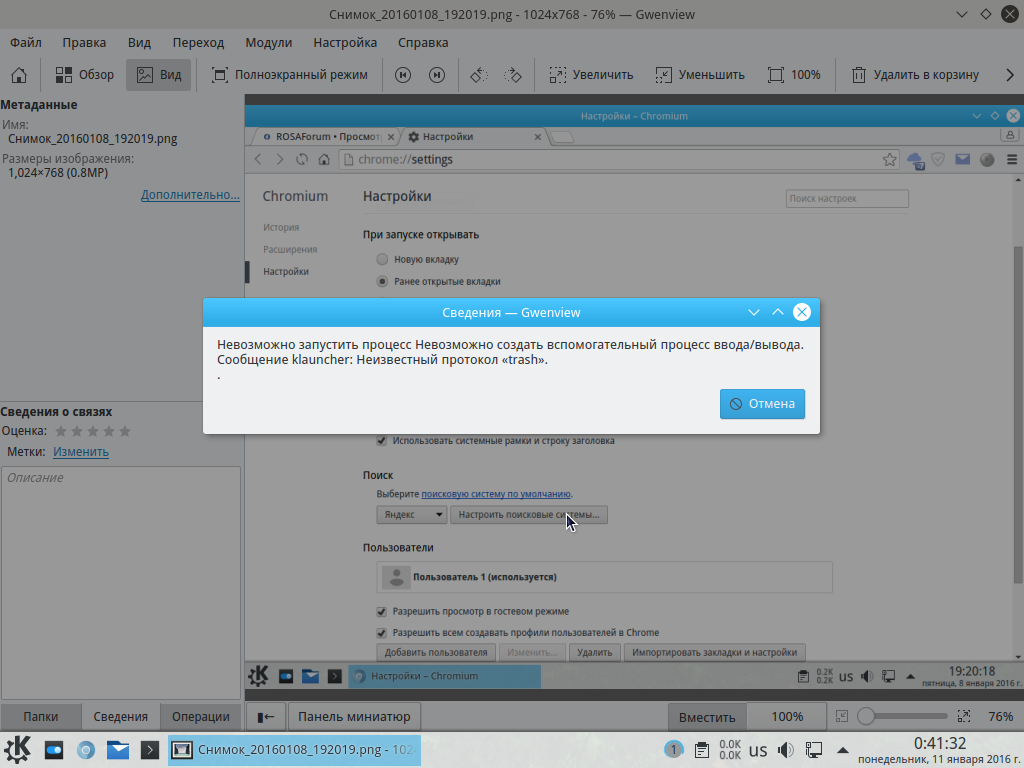This screenshot has width=1024, height=768.
Task: Click the zoom slider handle
Action: tap(866, 716)
